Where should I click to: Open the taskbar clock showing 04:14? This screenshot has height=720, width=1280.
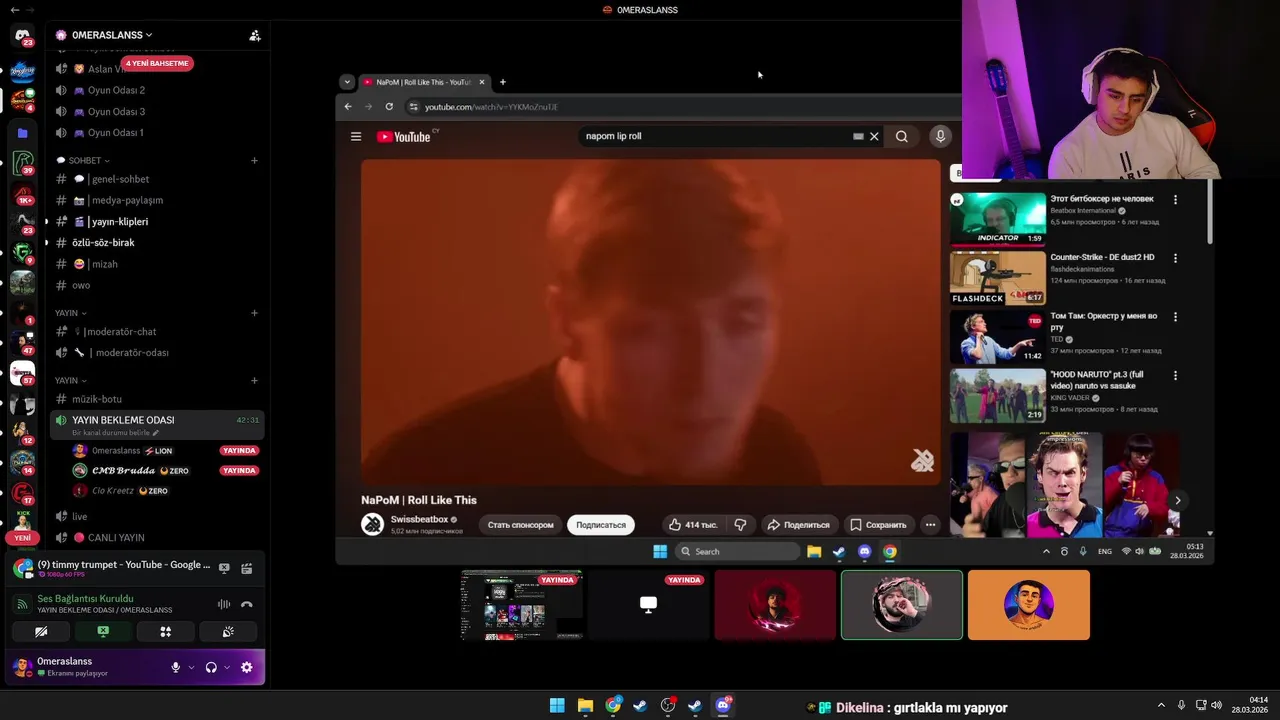[1250, 705]
